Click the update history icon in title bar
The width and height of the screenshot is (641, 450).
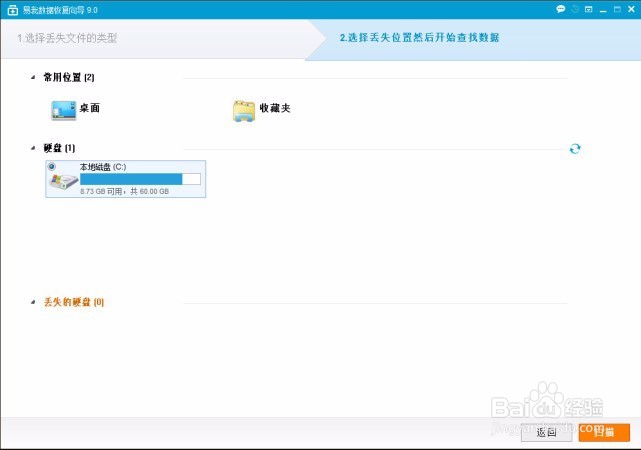click(575, 9)
